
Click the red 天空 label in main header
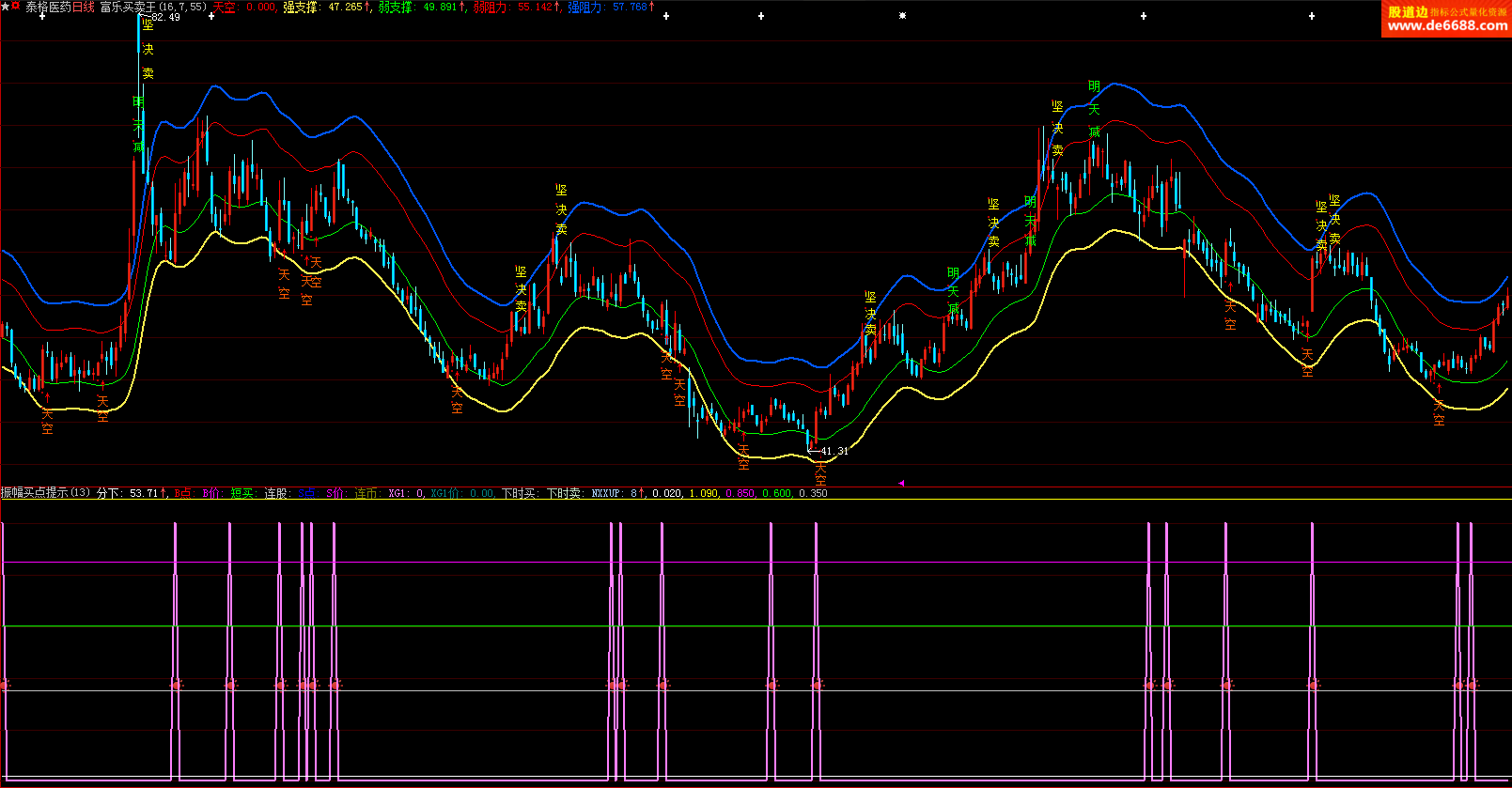pyautogui.click(x=224, y=7)
